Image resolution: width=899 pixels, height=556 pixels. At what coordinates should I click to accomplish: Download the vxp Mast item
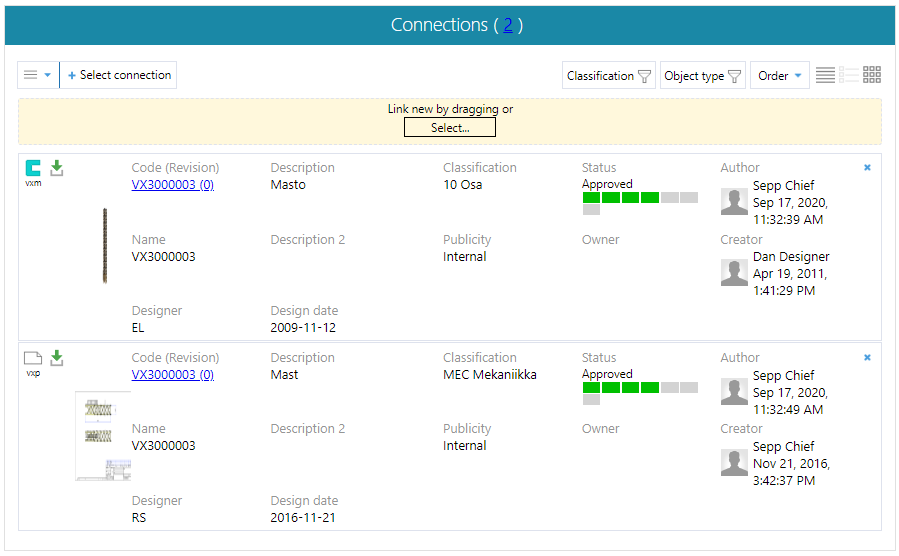[57, 358]
